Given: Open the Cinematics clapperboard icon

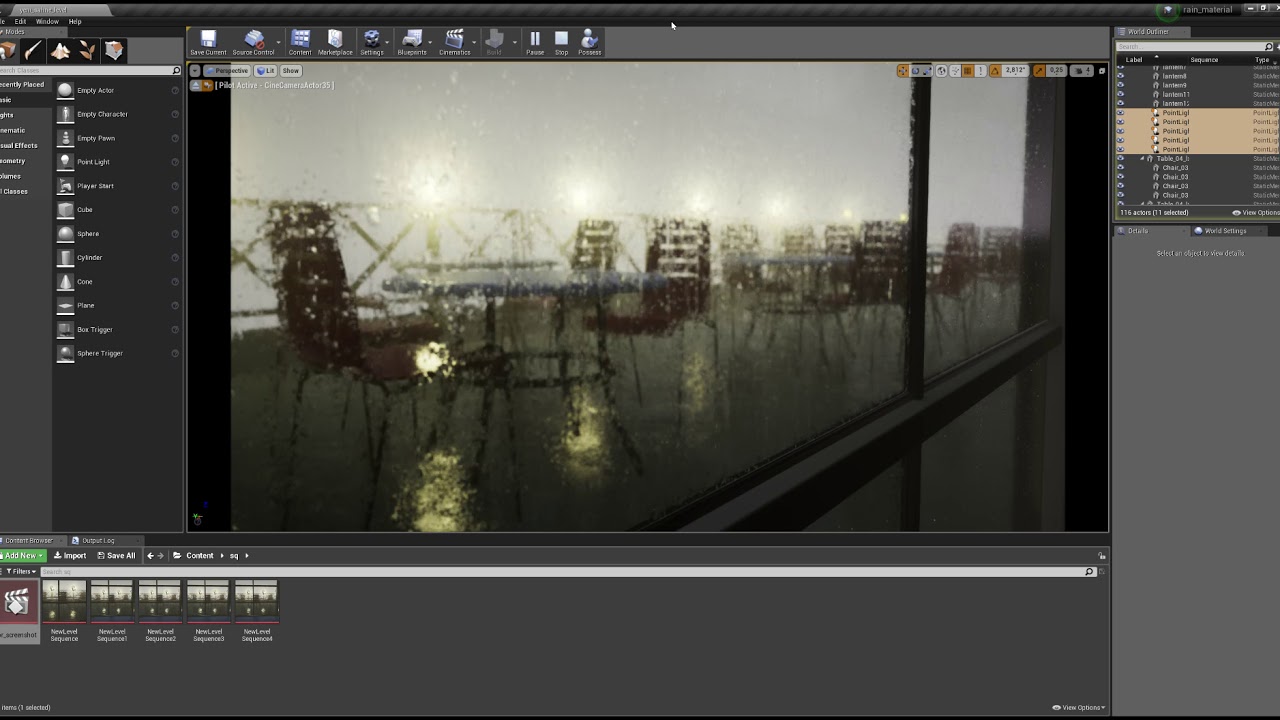Looking at the screenshot, I should click(454, 42).
